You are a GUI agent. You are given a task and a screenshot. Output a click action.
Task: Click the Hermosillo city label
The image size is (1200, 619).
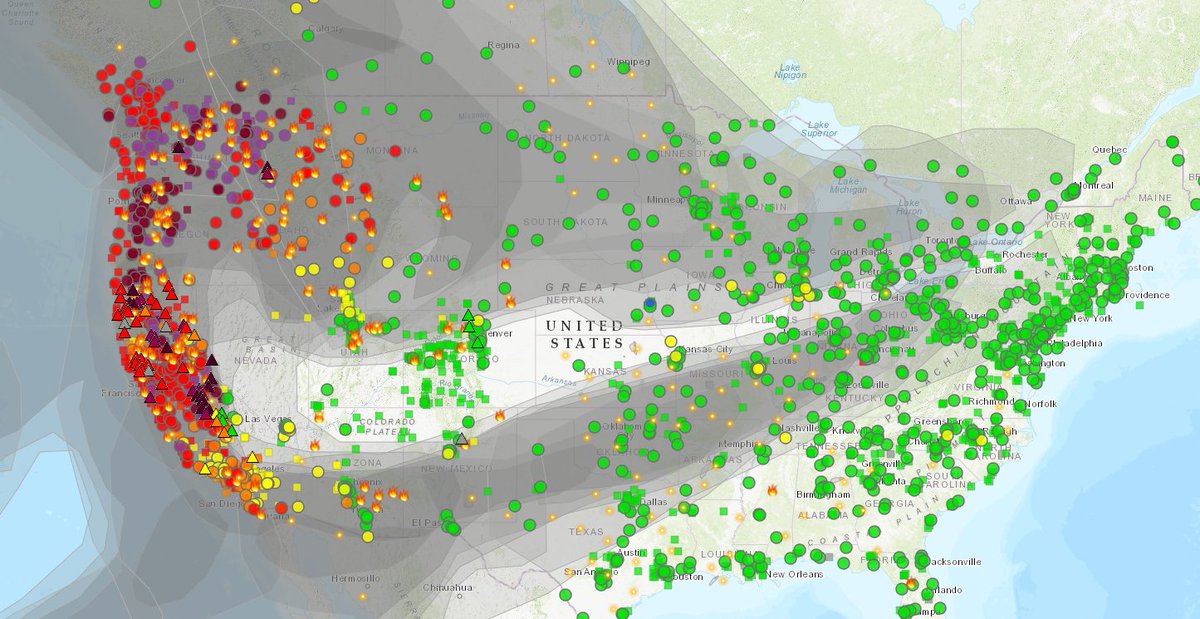pyautogui.click(x=357, y=578)
